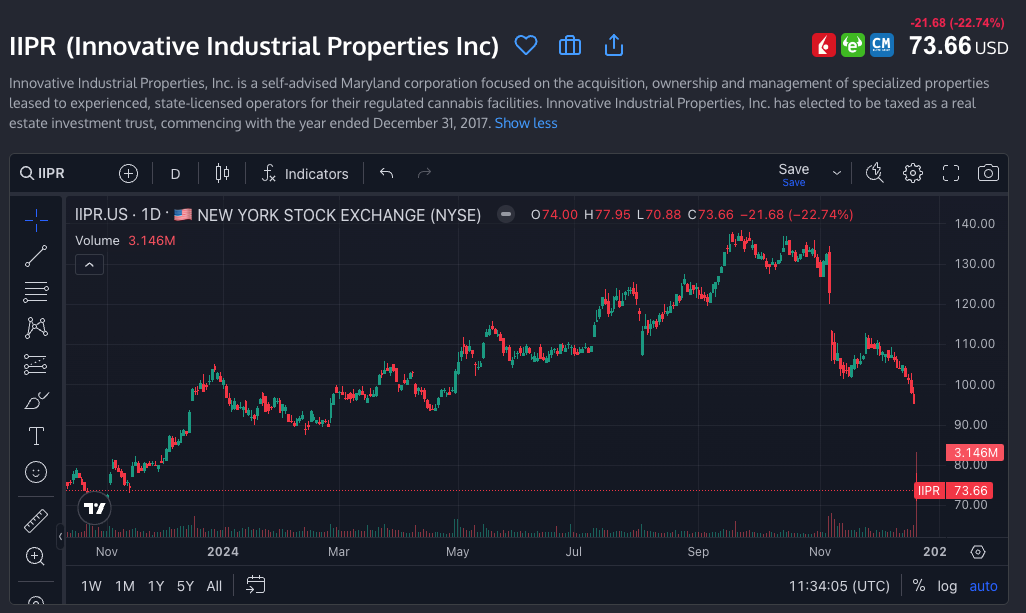
Task: Change chart style with candlestick icon
Action: coord(222,173)
